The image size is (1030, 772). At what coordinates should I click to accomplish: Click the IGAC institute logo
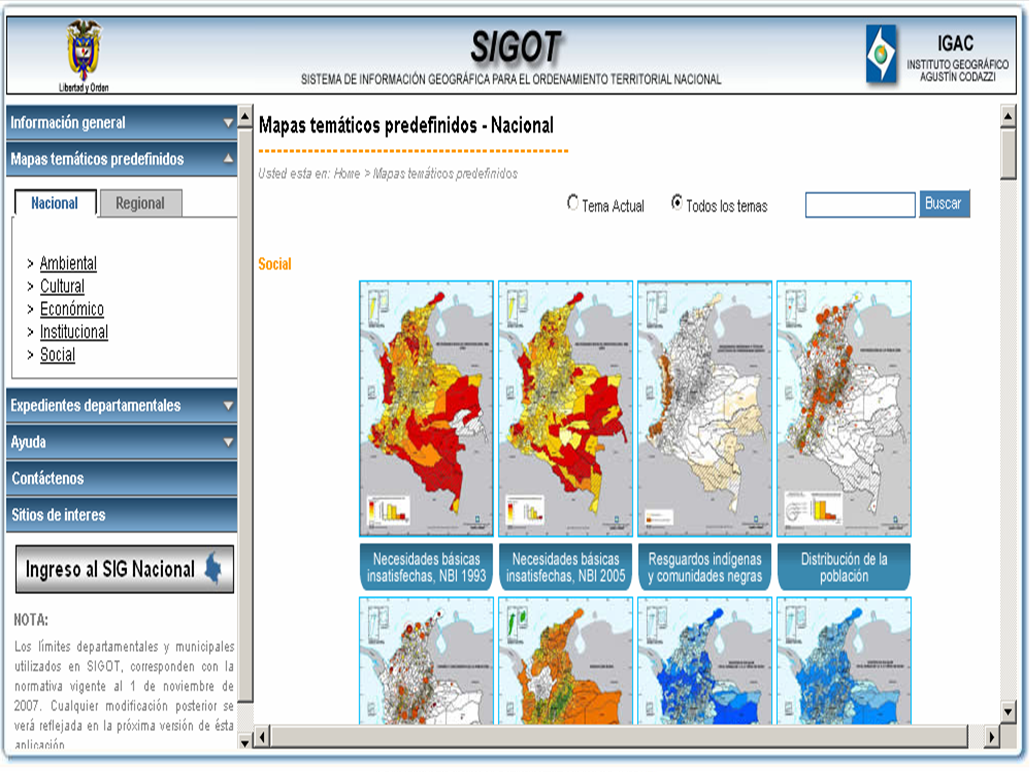click(x=884, y=54)
